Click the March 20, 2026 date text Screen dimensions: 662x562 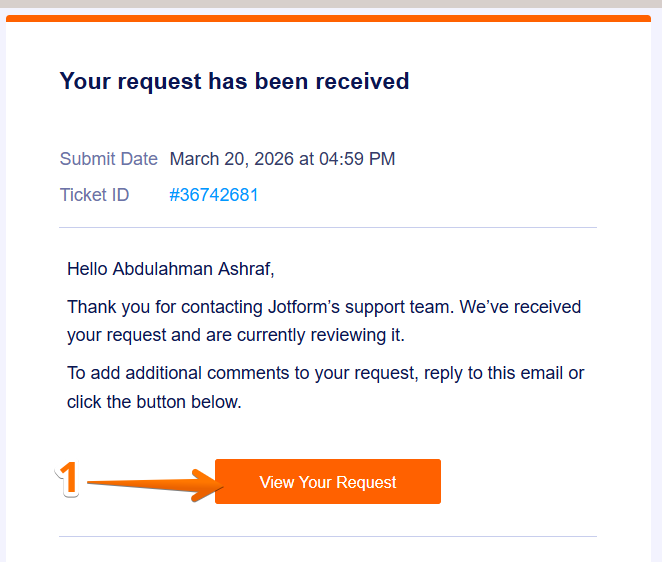[232, 159]
